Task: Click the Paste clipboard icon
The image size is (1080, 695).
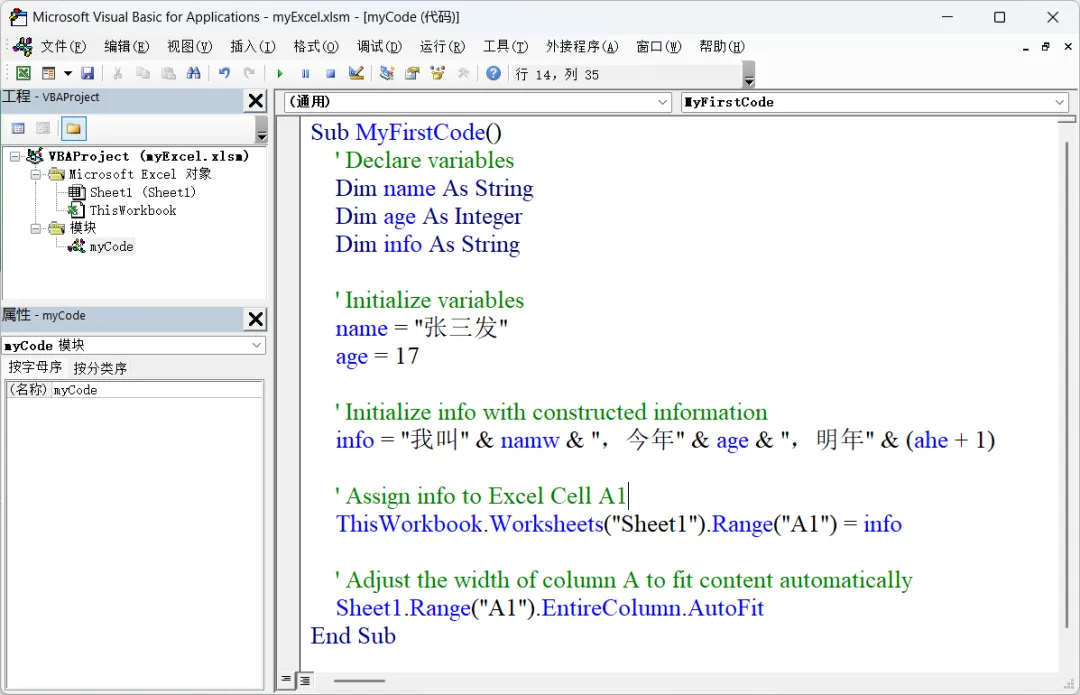Action: pos(168,73)
